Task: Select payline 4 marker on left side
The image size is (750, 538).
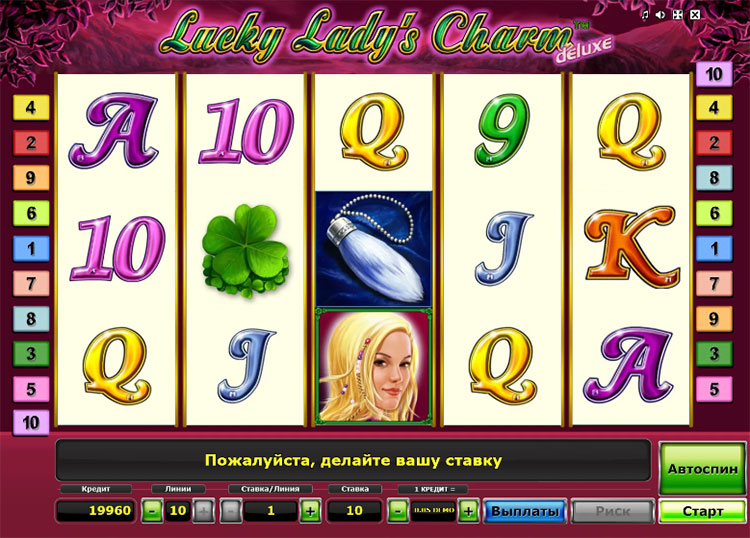Action: pyautogui.click(x=31, y=107)
